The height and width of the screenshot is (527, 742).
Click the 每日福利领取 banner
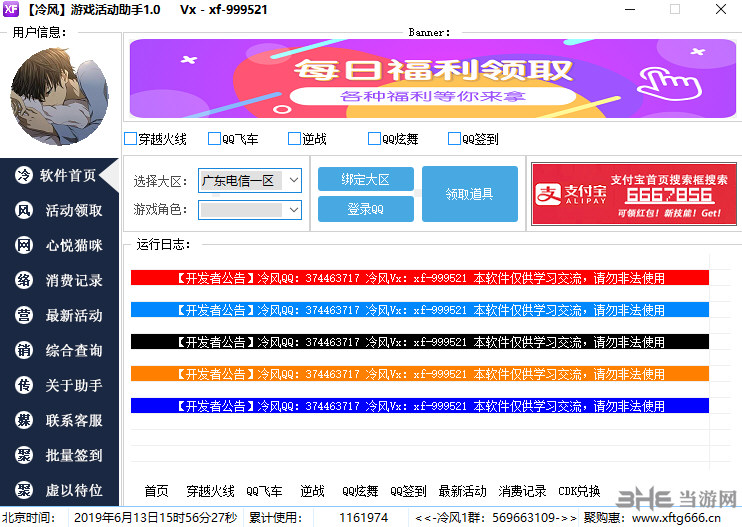point(433,79)
